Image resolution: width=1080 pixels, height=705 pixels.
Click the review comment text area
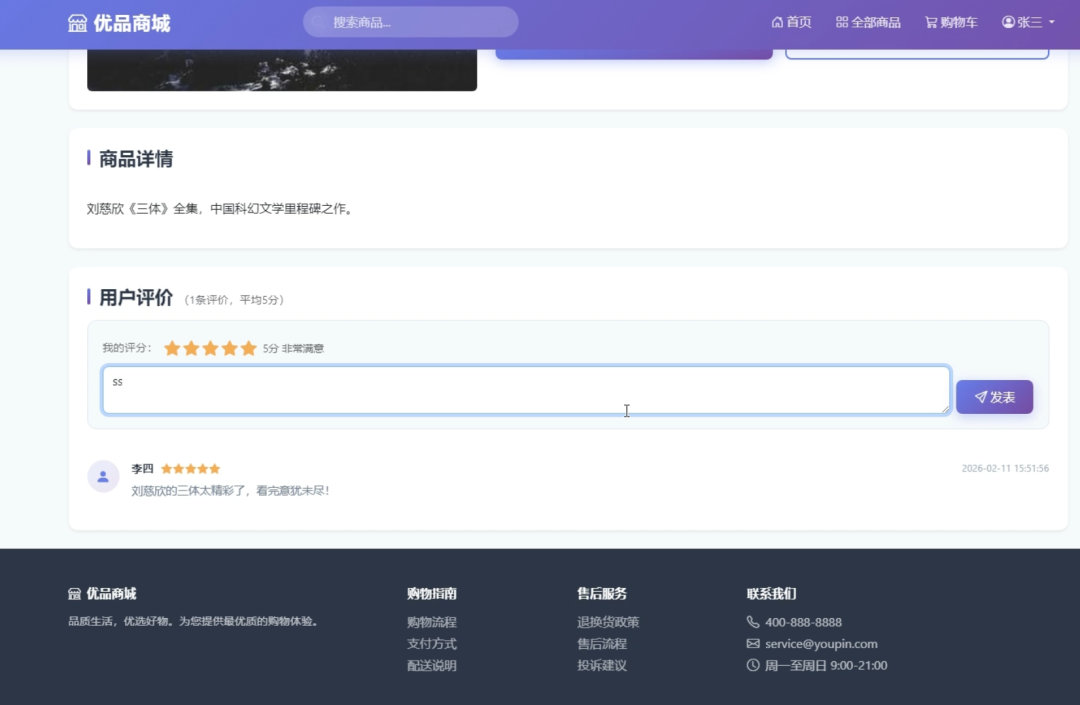coord(526,390)
